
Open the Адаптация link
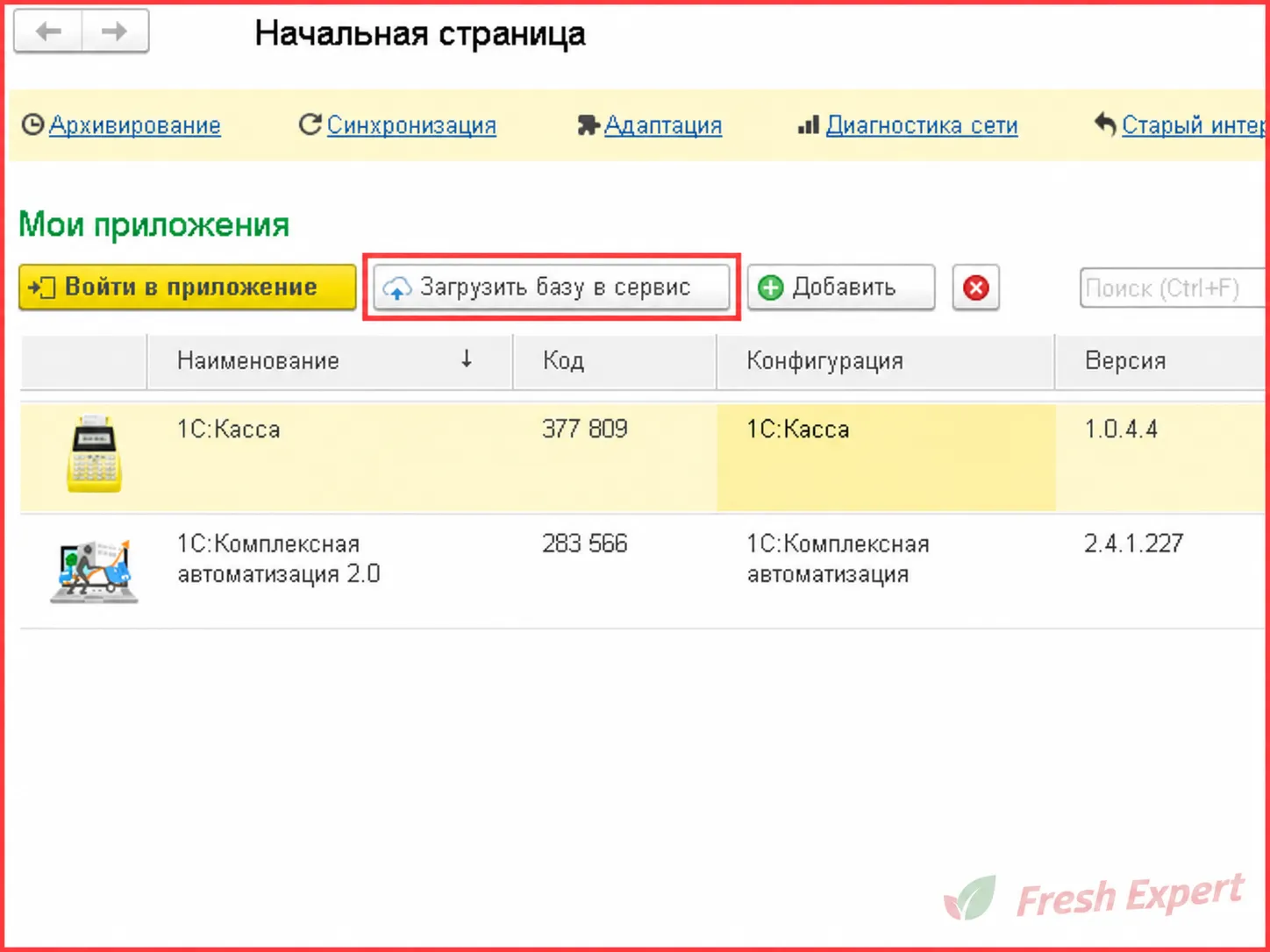click(663, 125)
